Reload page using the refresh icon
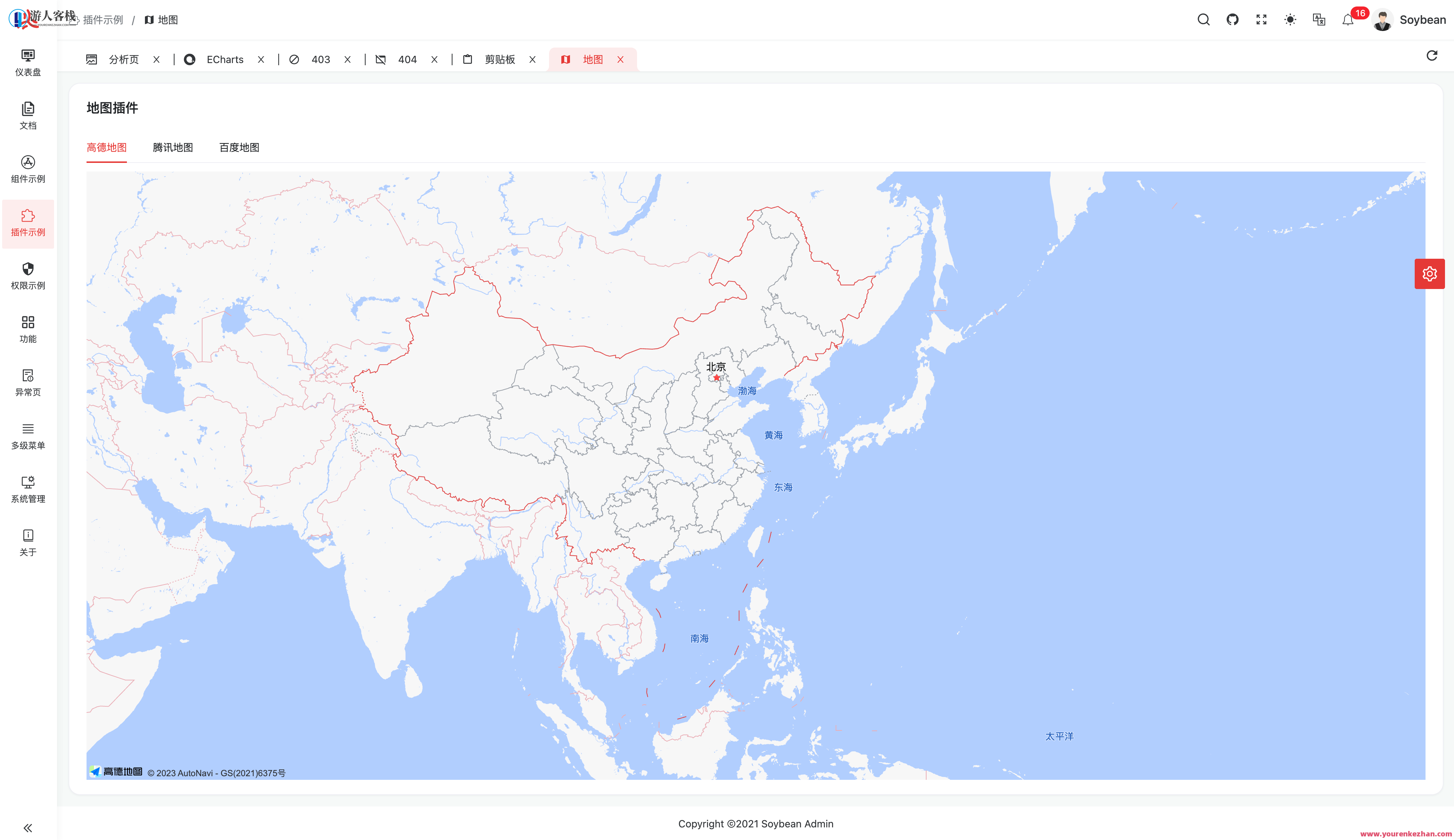Image resolution: width=1454 pixels, height=840 pixels. (1432, 55)
